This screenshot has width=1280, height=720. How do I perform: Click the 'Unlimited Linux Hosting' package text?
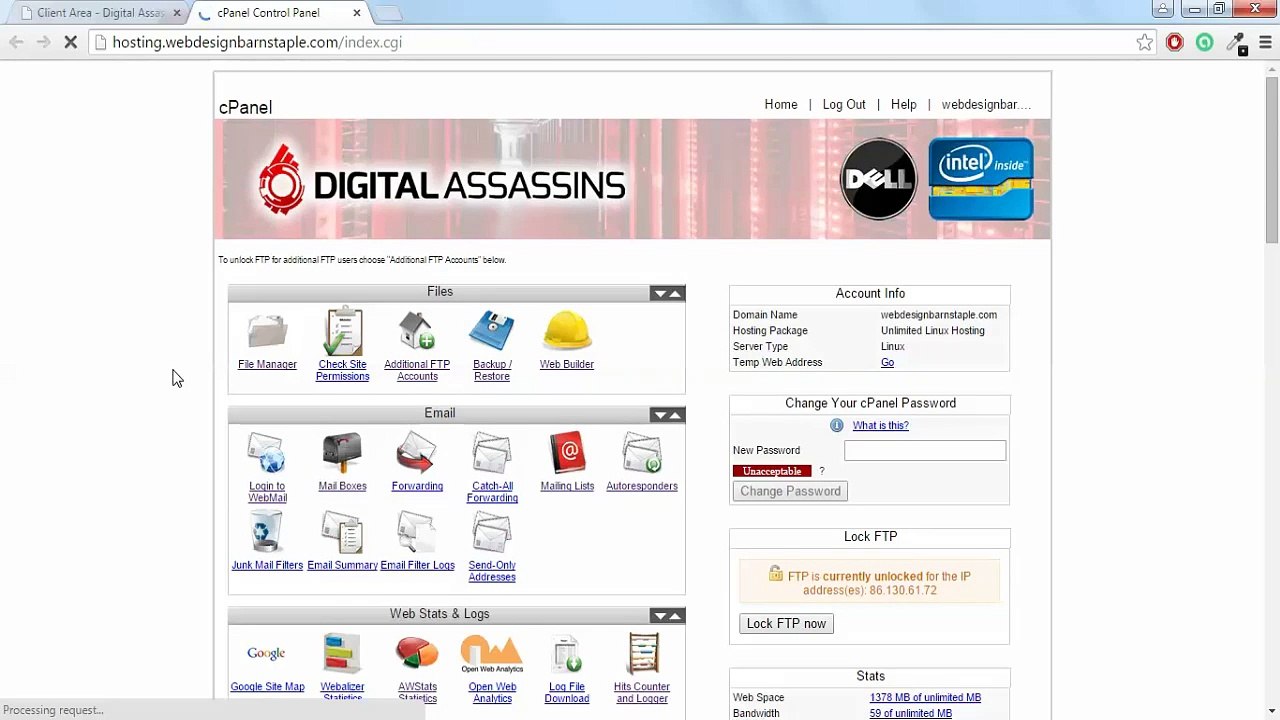[932, 330]
